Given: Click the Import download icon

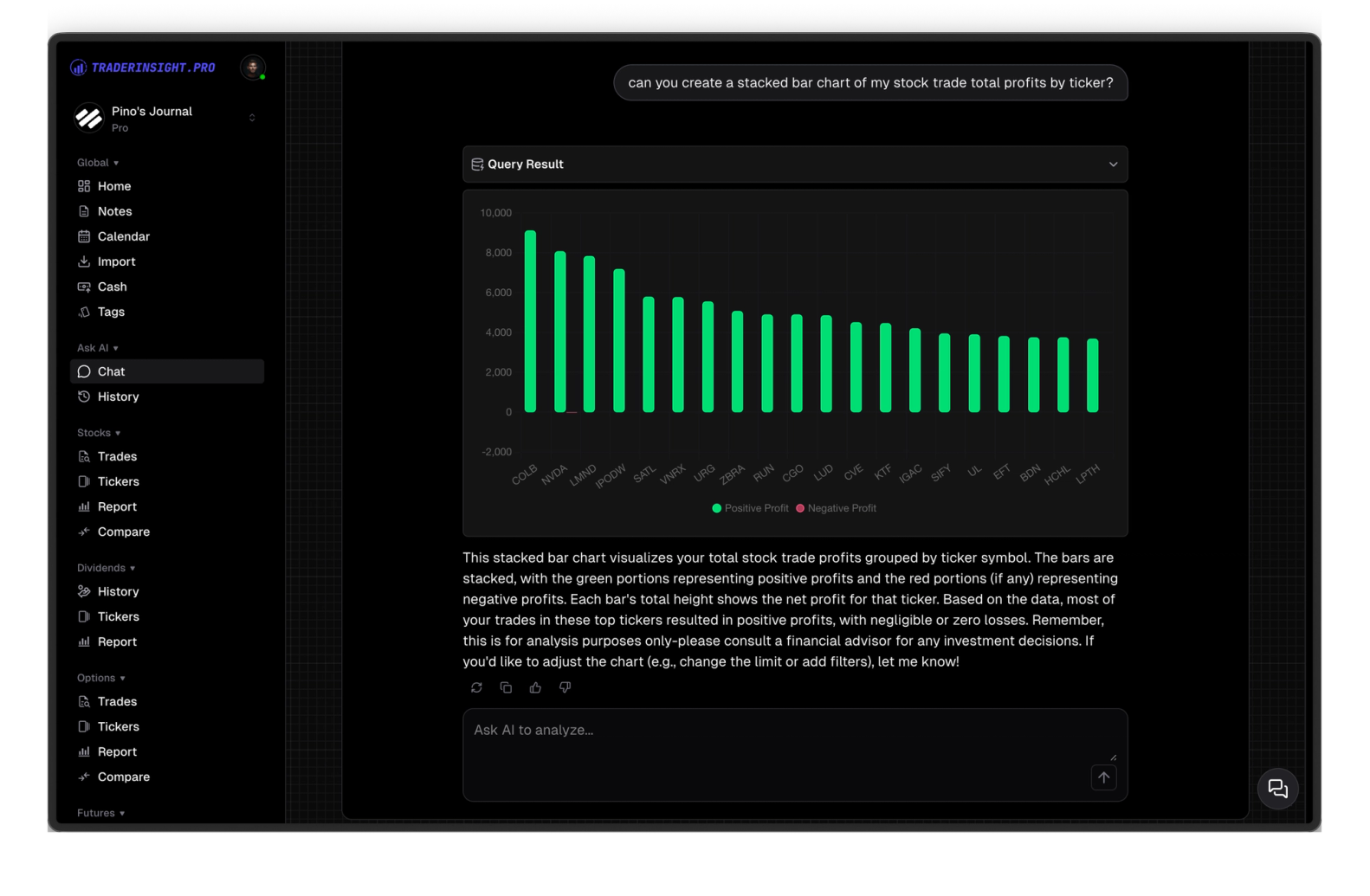Looking at the screenshot, I should 84,261.
